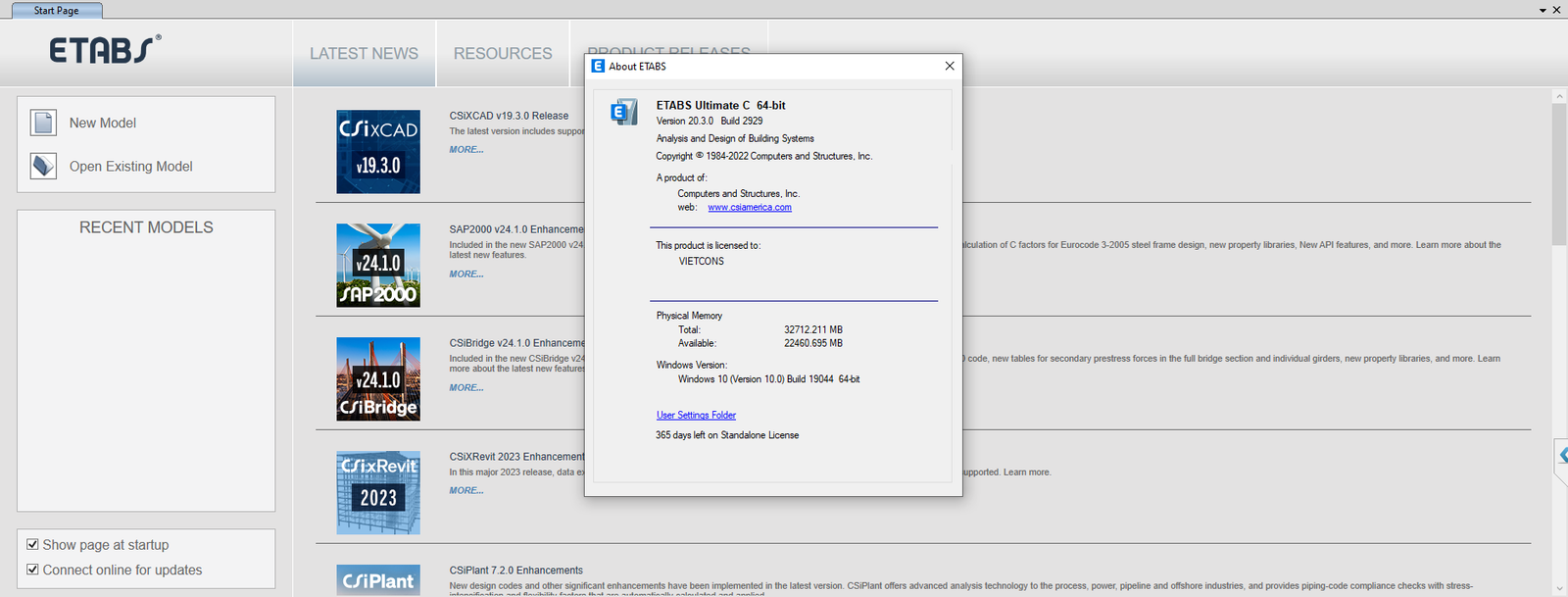This screenshot has width=1568, height=597.
Task: Click the ETABS Ultimate C 64-bit title text
Action: point(720,105)
